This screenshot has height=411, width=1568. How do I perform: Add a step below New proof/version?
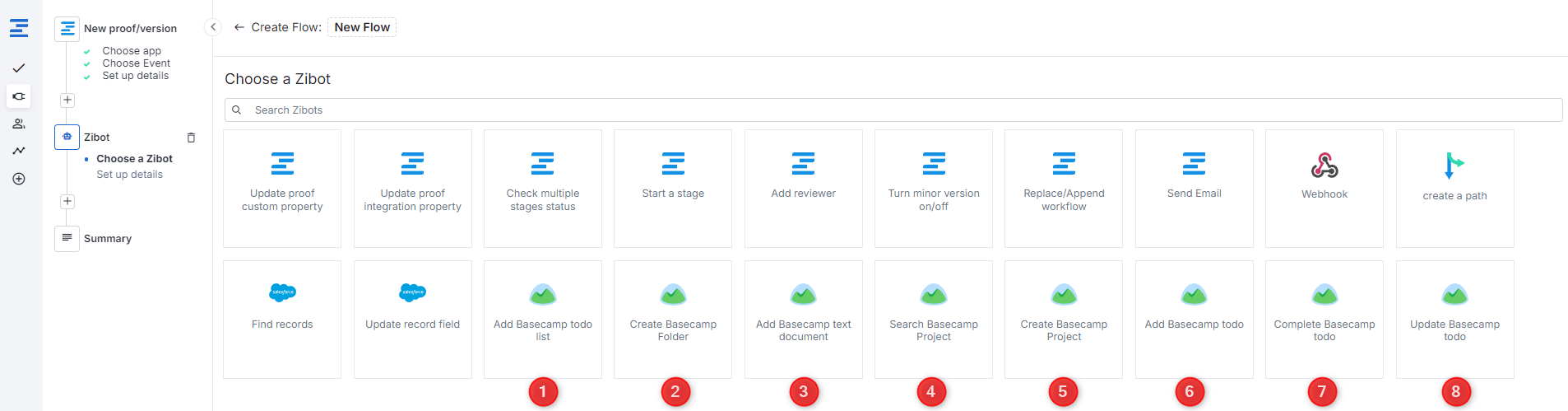pos(67,100)
